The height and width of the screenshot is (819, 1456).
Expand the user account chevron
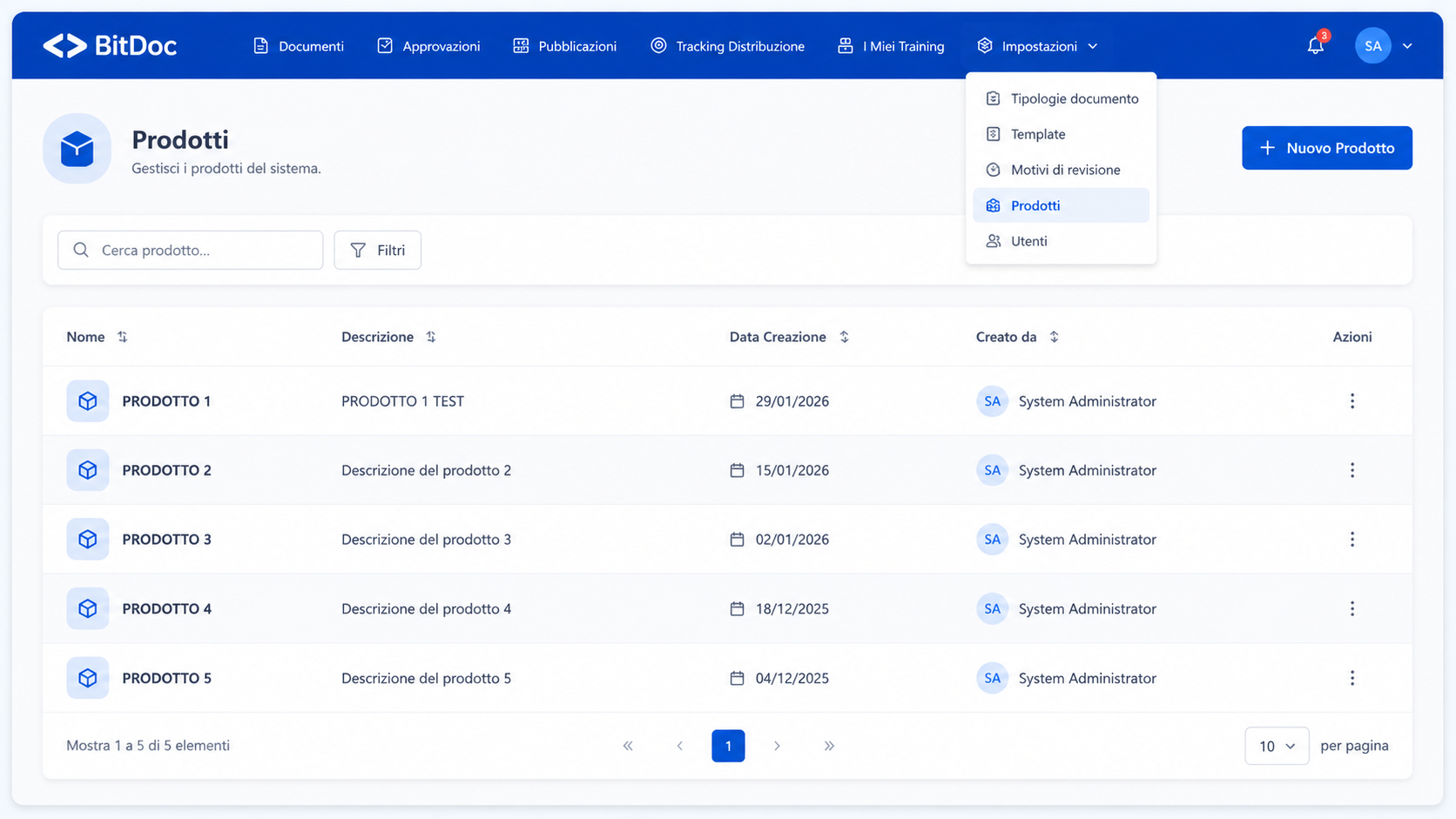[1407, 46]
